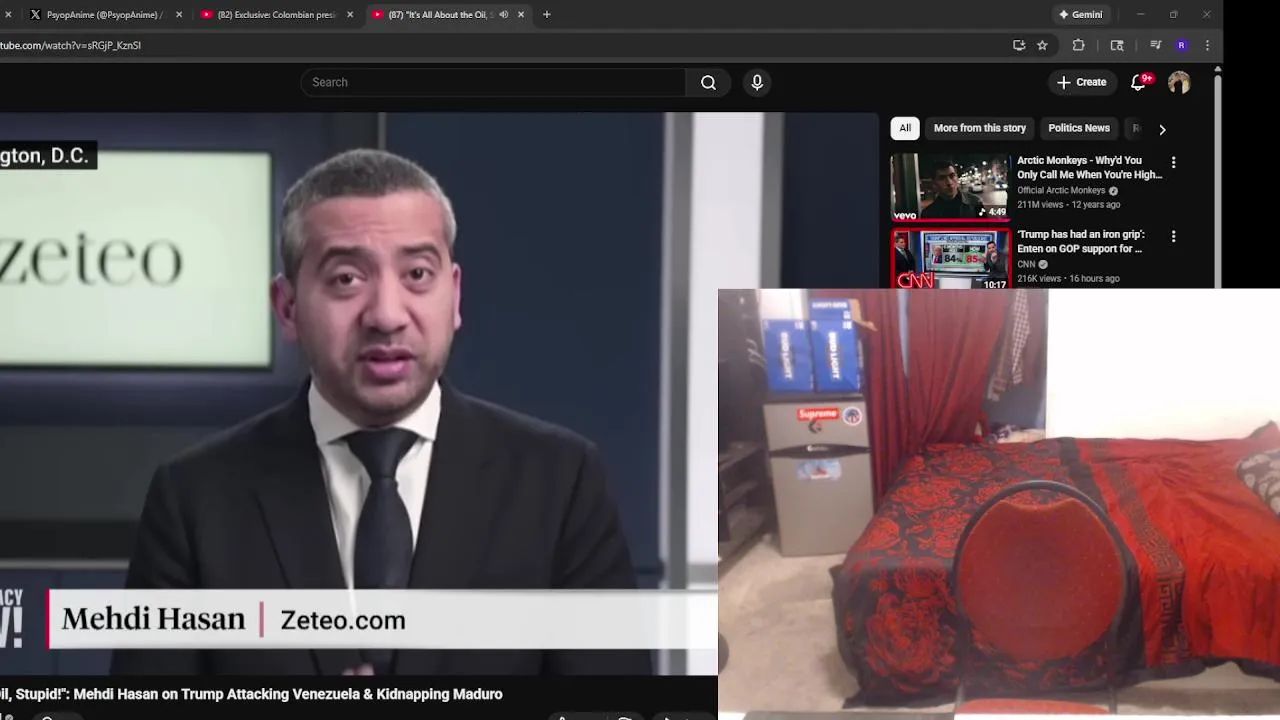This screenshot has width=1280, height=720.
Task: Click the Create button
Action: pyautogui.click(x=1081, y=82)
